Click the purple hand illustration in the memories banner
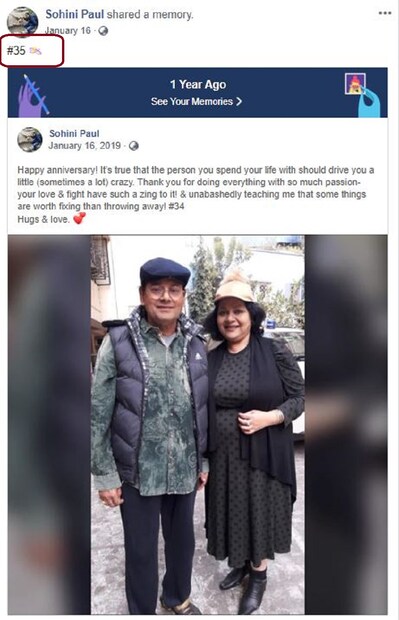Screen dimensions: 399x620 pos(32,96)
